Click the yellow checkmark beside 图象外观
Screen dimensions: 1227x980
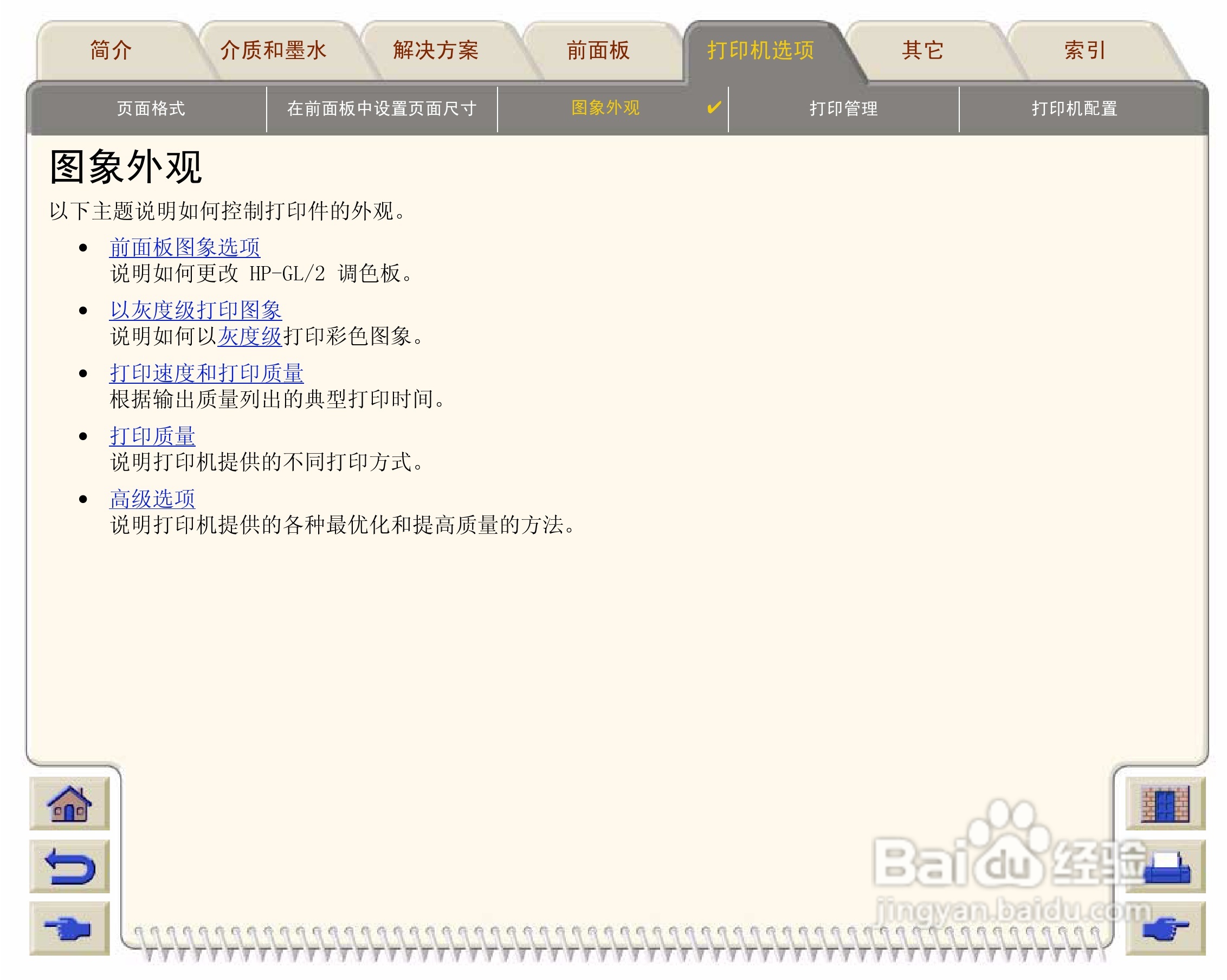tap(714, 107)
